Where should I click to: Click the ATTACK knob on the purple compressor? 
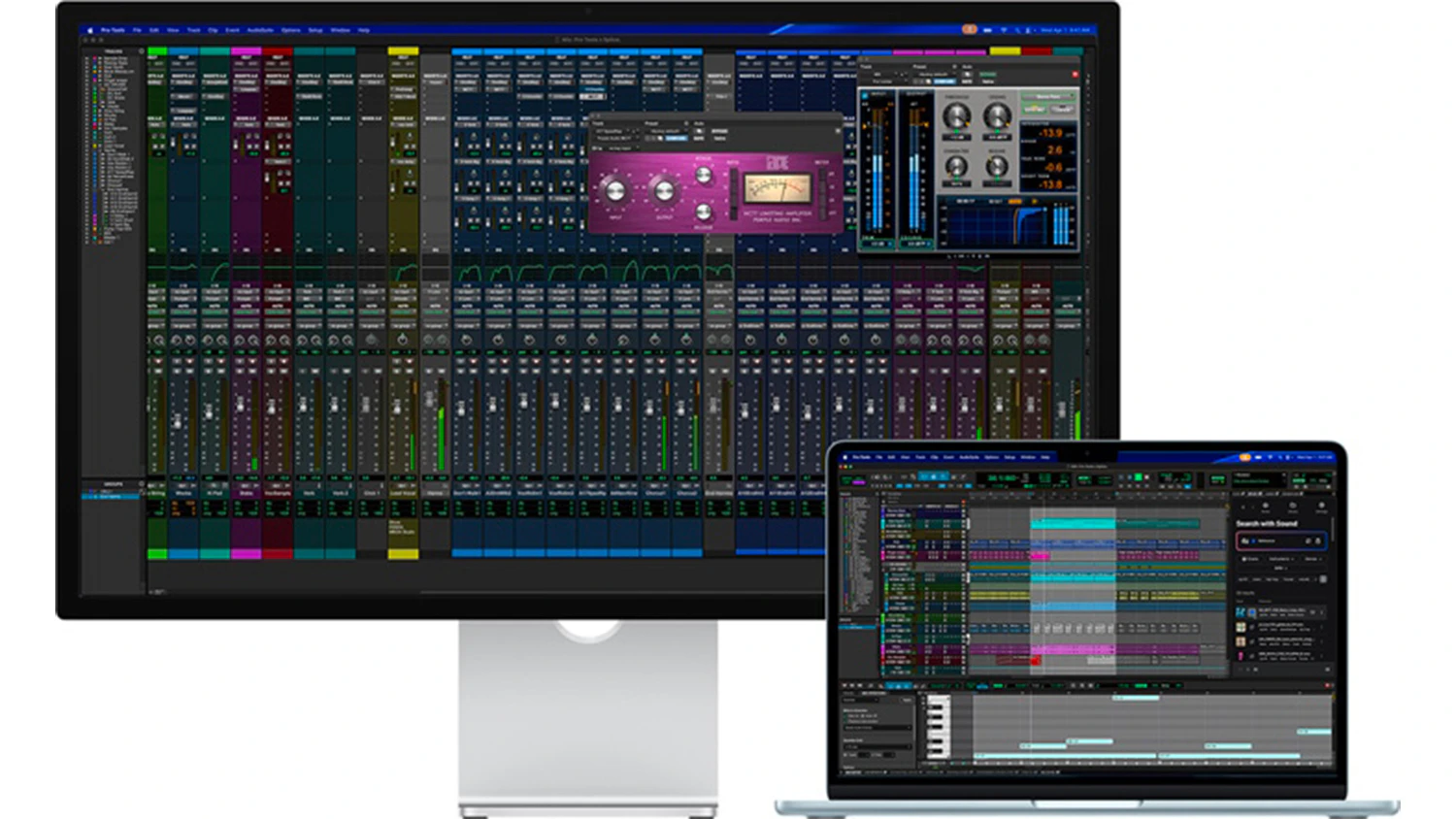[704, 175]
